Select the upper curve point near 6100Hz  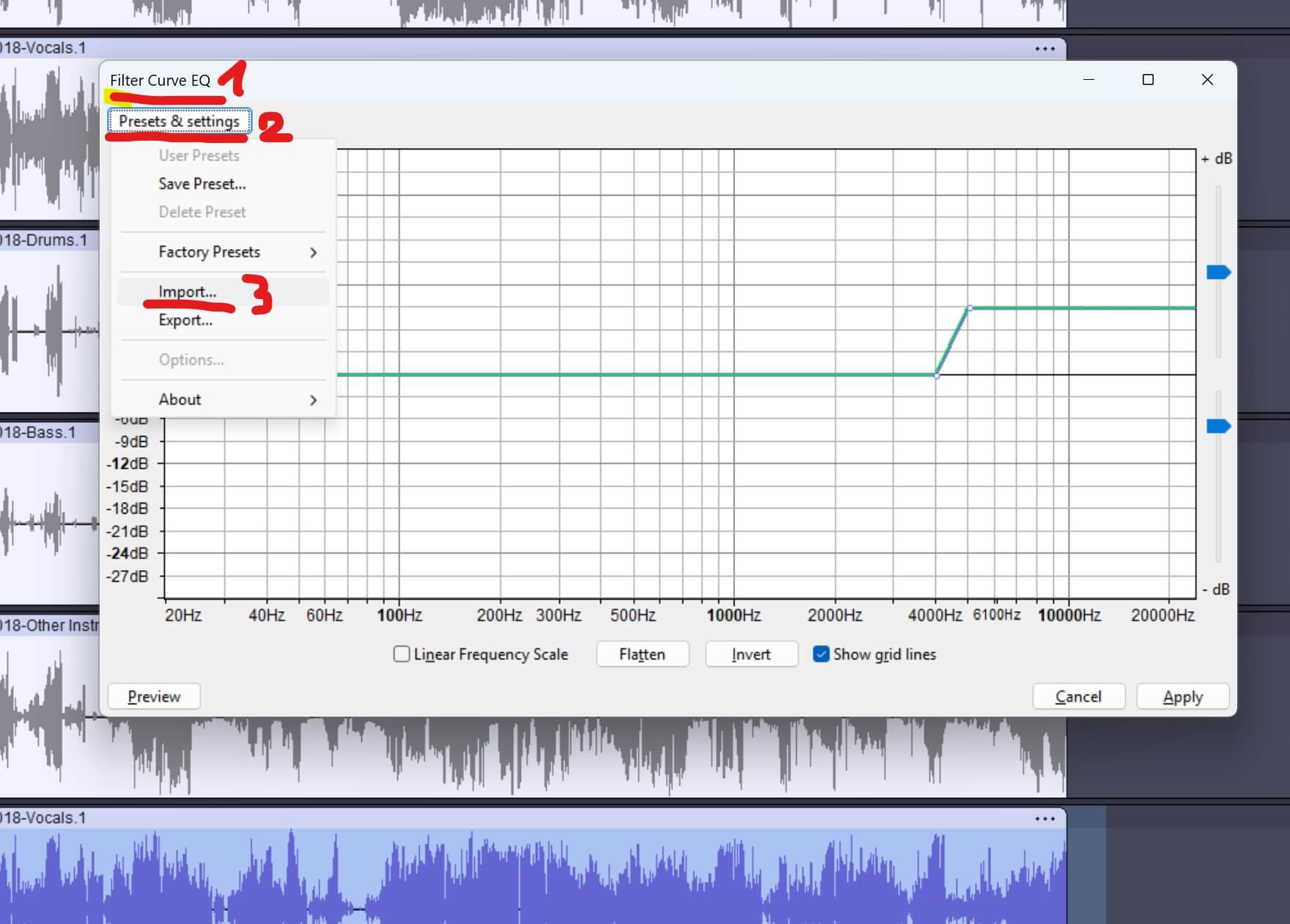click(x=970, y=308)
